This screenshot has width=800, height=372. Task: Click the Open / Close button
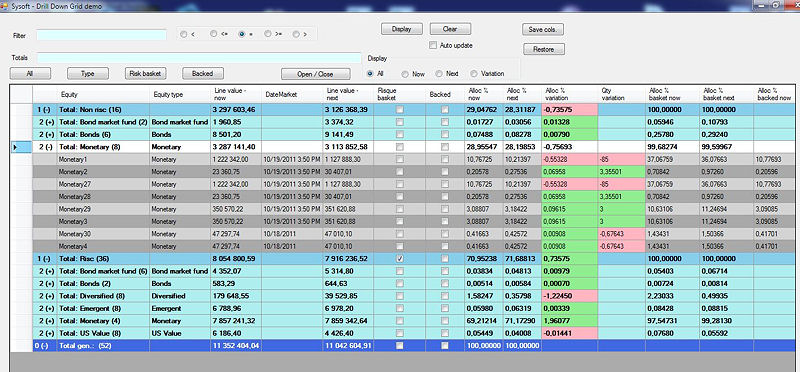315,74
